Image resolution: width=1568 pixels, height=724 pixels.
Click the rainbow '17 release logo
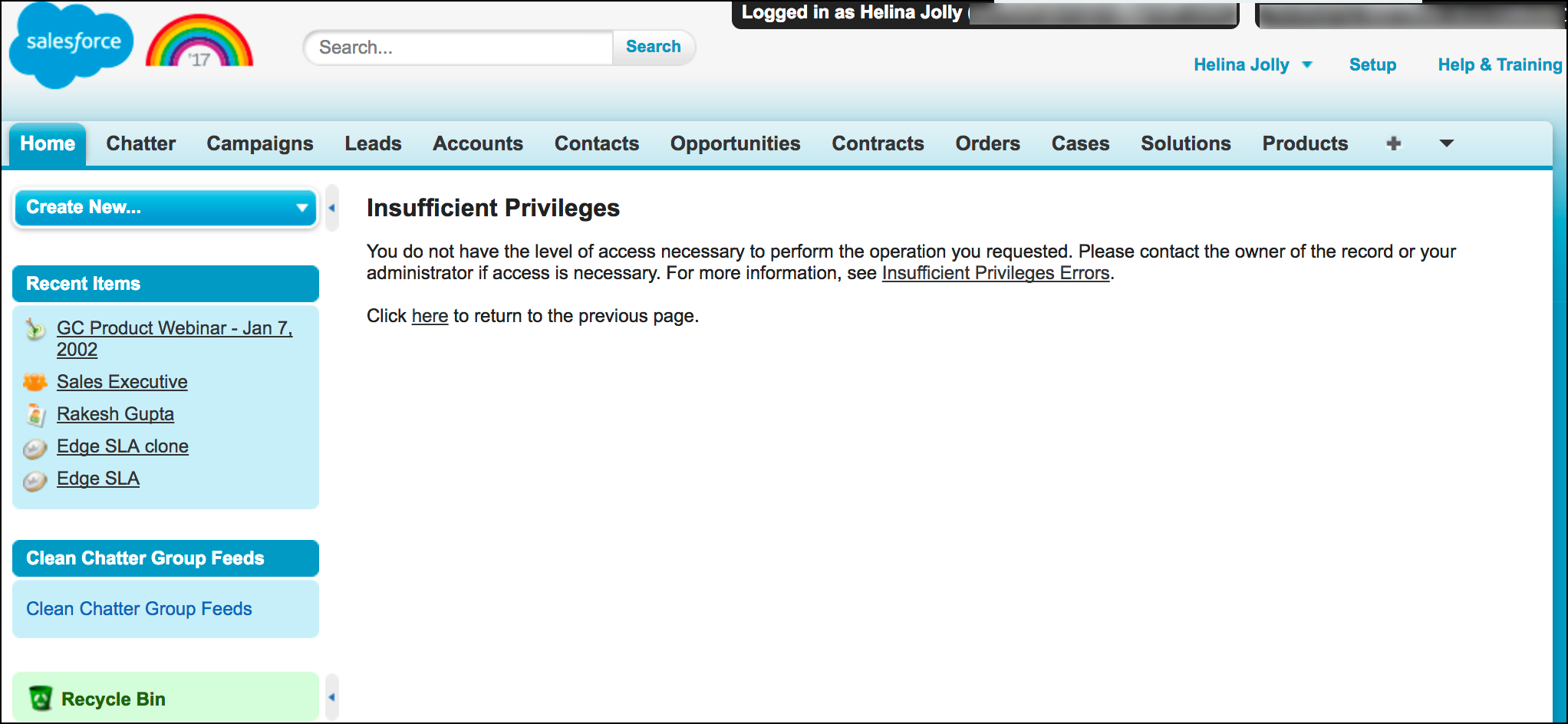point(199,41)
